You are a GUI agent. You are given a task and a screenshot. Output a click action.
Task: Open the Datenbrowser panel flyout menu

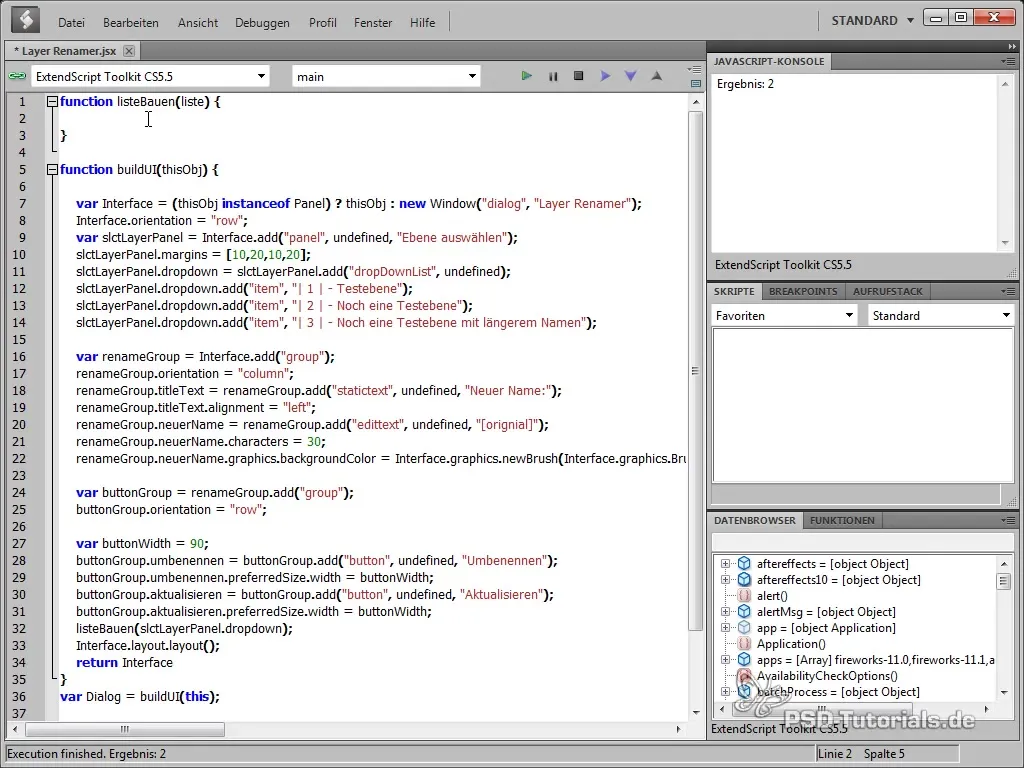1008,520
